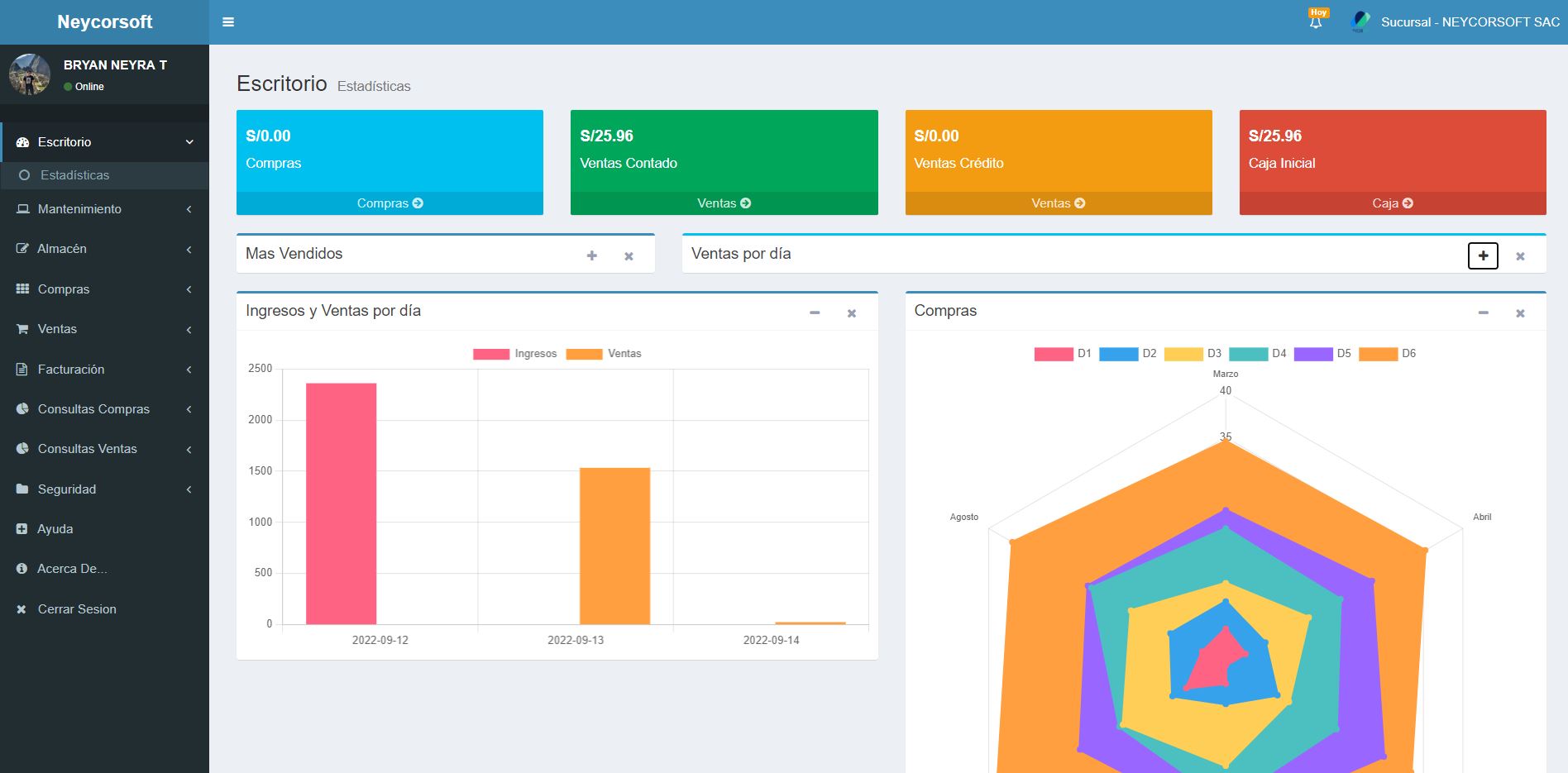Click the Compras grid icon in sidebar
This screenshot has width=1568, height=773.
pos(22,289)
